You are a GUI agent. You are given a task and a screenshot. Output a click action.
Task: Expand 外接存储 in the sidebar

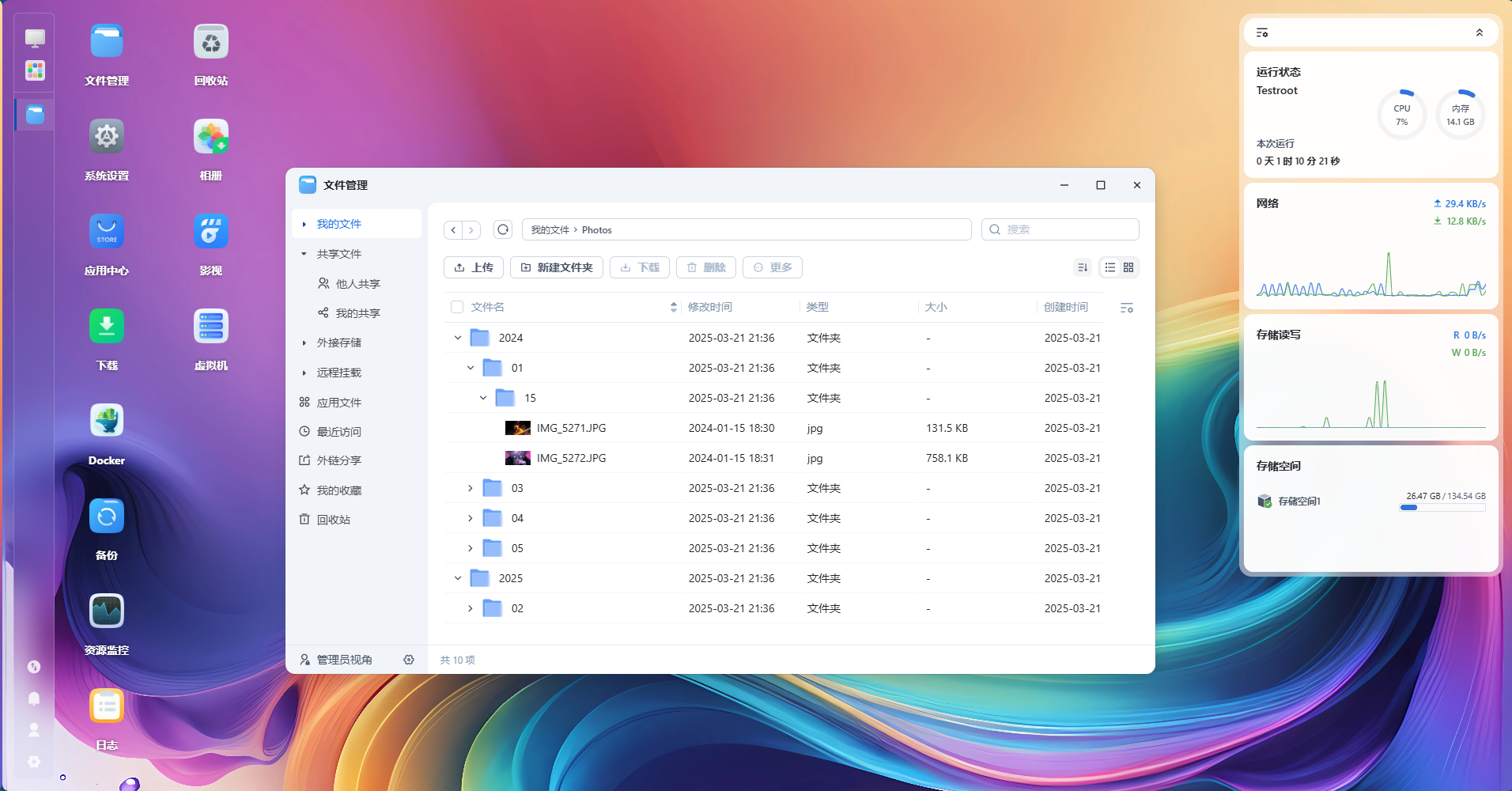click(304, 343)
